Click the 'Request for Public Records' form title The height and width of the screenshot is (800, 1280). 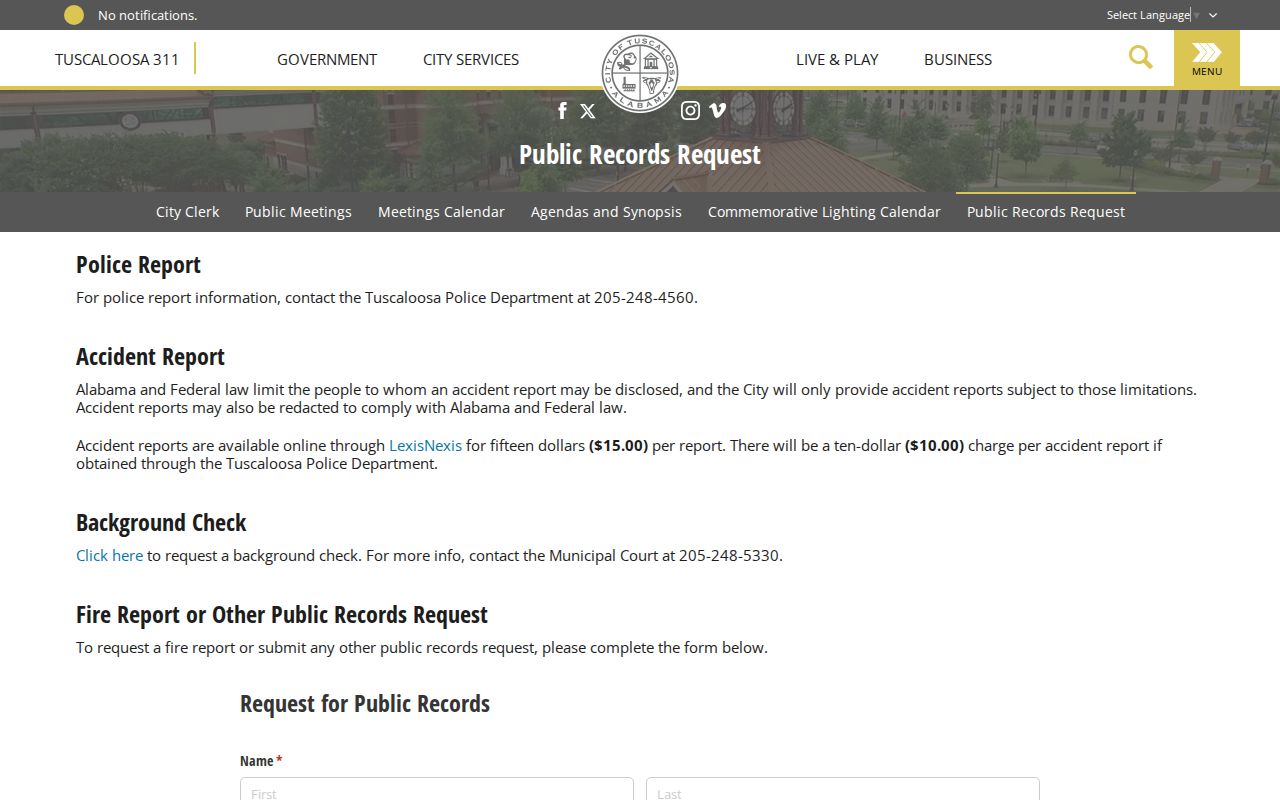[365, 704]
